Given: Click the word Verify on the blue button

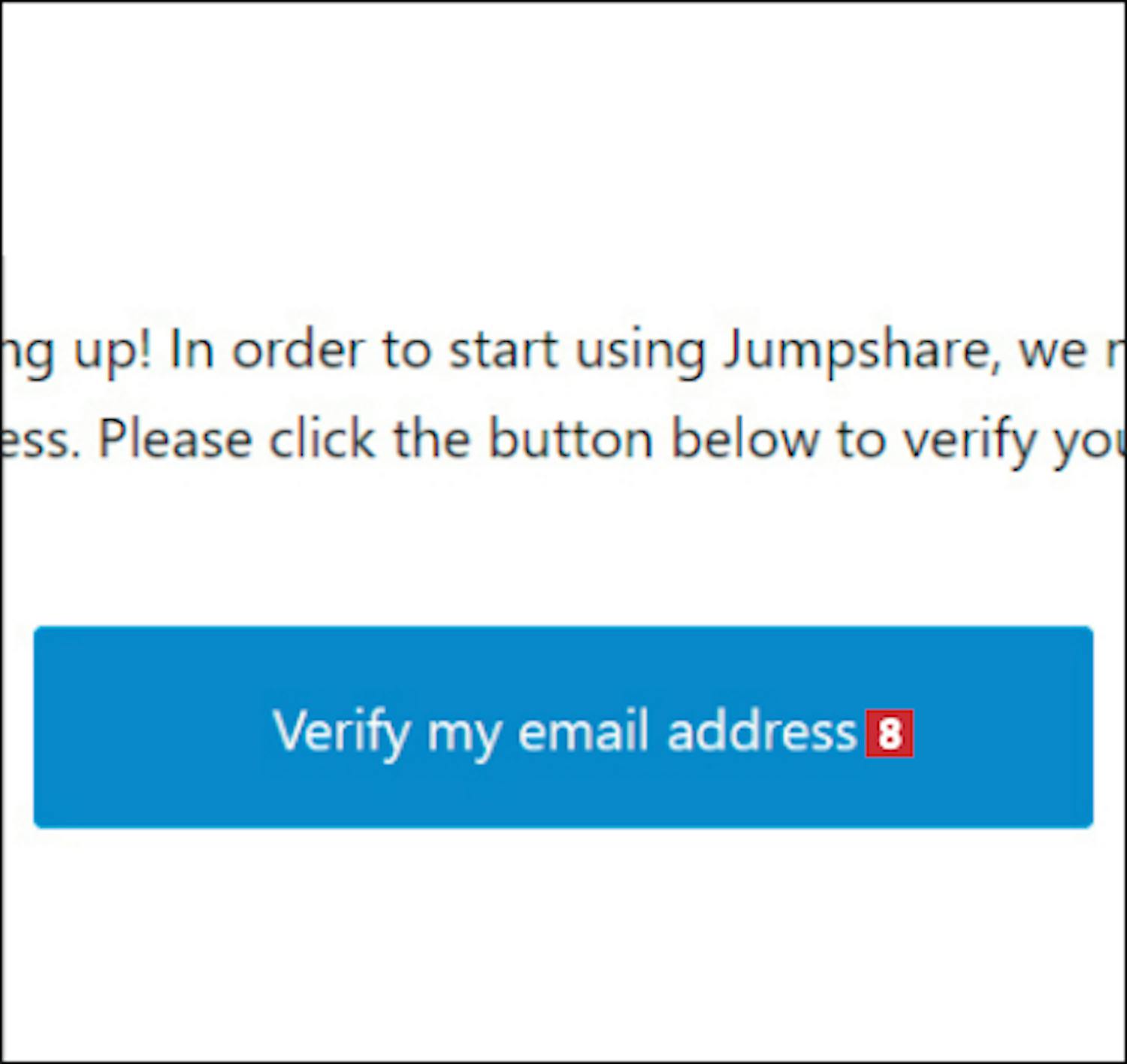Looking at the screenshot, I should 341,732.
